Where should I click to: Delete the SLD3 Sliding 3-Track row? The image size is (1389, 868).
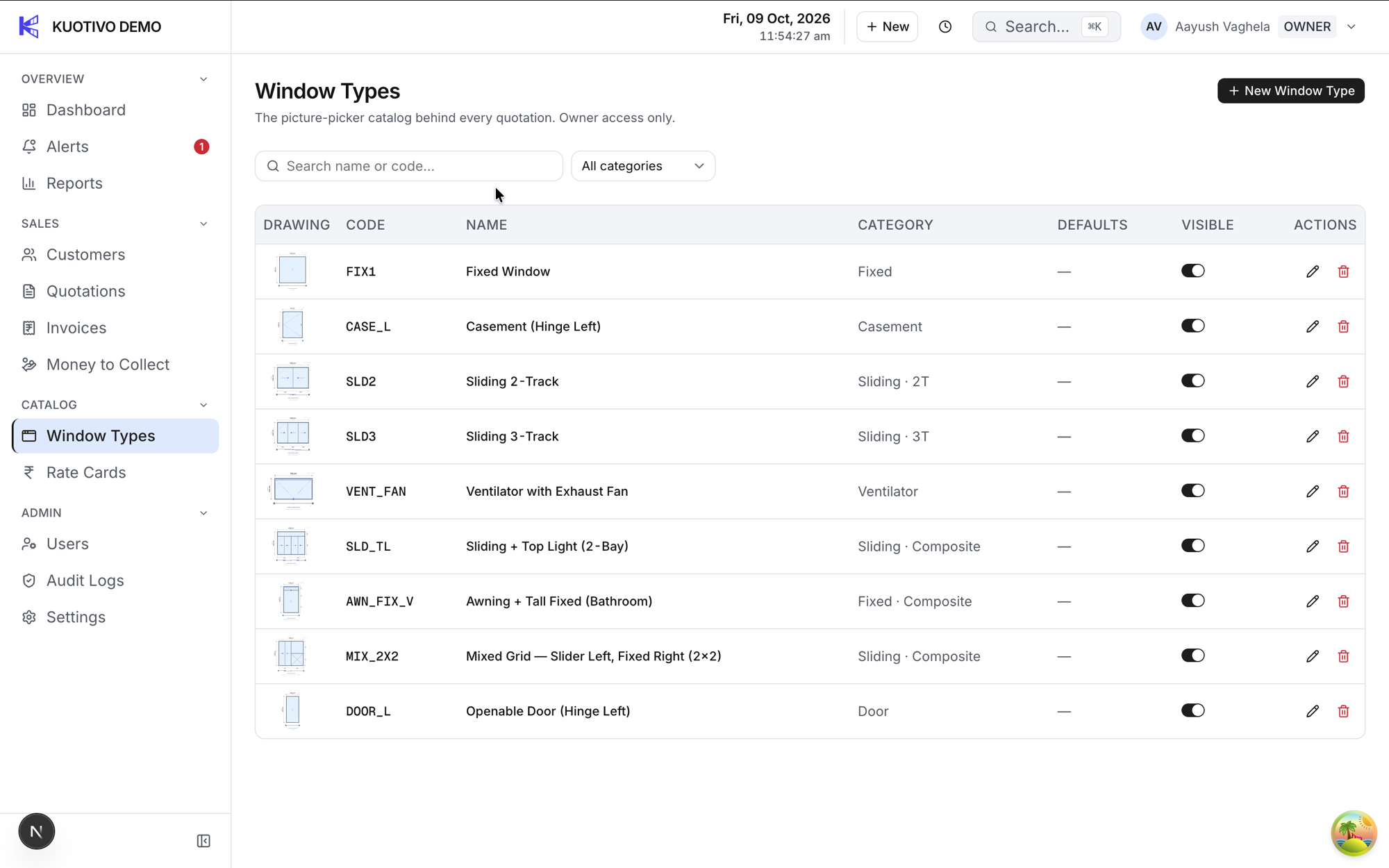pyautogui.click(x=1343, y=436)
